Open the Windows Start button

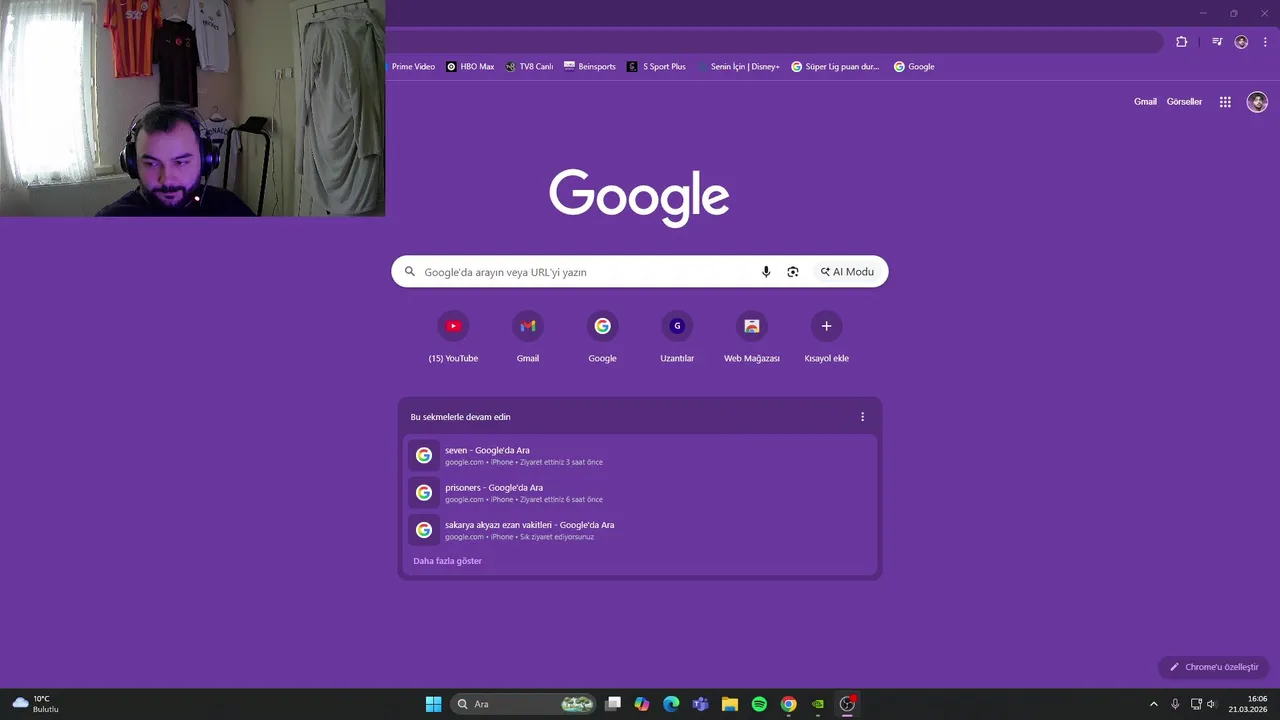(x=433, y=704)
